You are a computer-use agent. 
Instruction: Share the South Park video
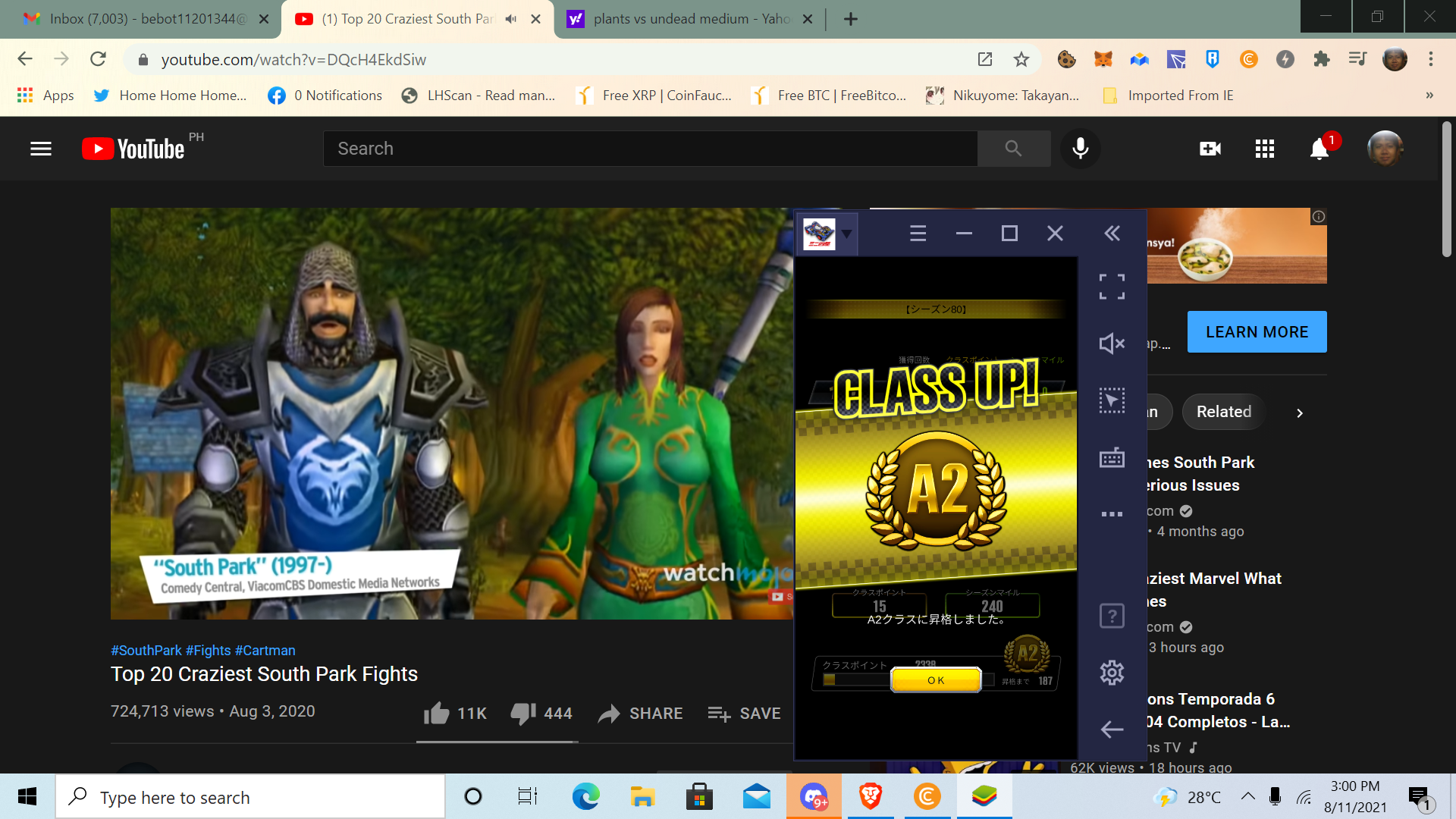(640, 714)
